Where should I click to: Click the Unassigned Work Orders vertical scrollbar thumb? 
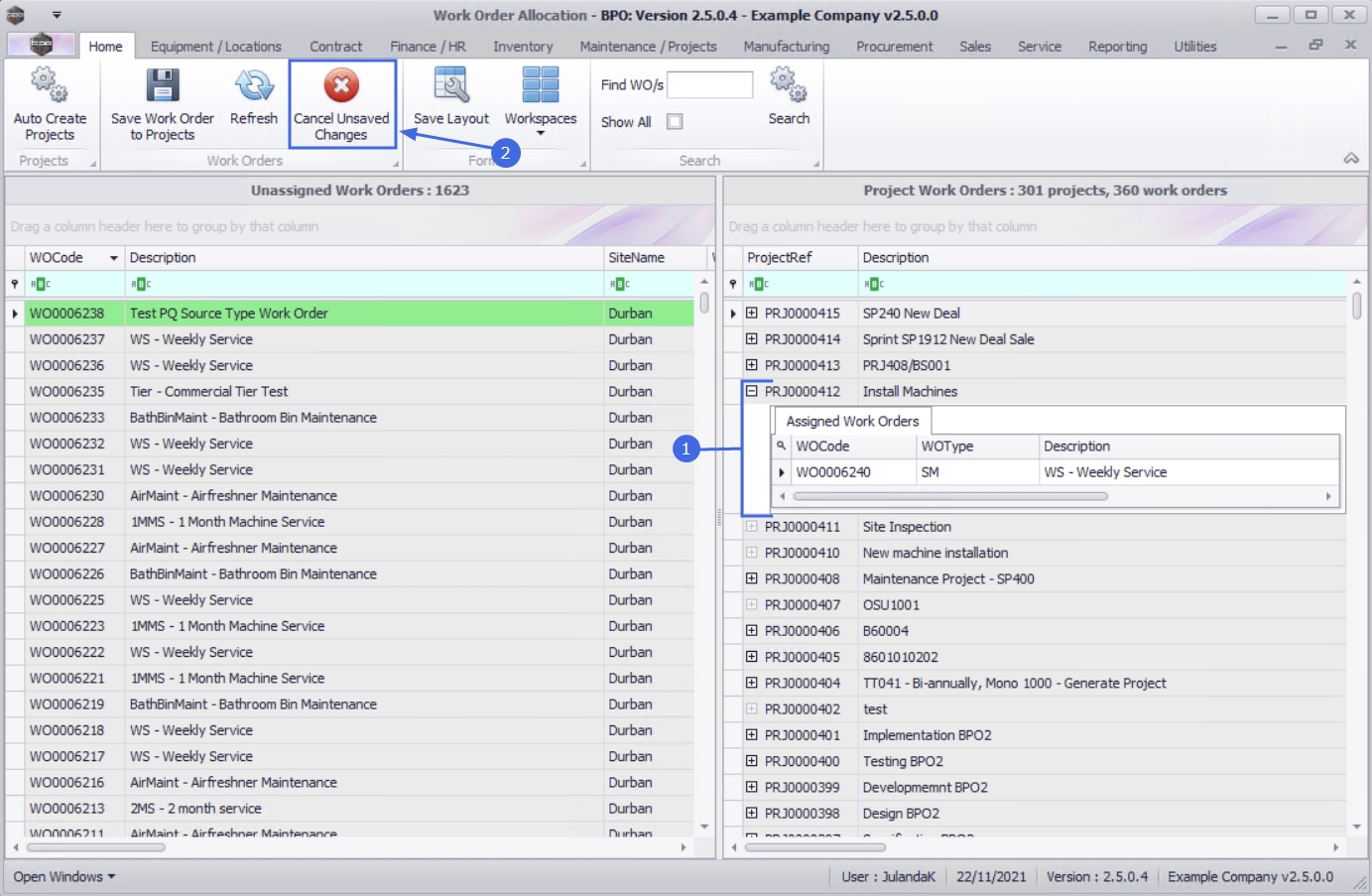[x=704, y=302]
